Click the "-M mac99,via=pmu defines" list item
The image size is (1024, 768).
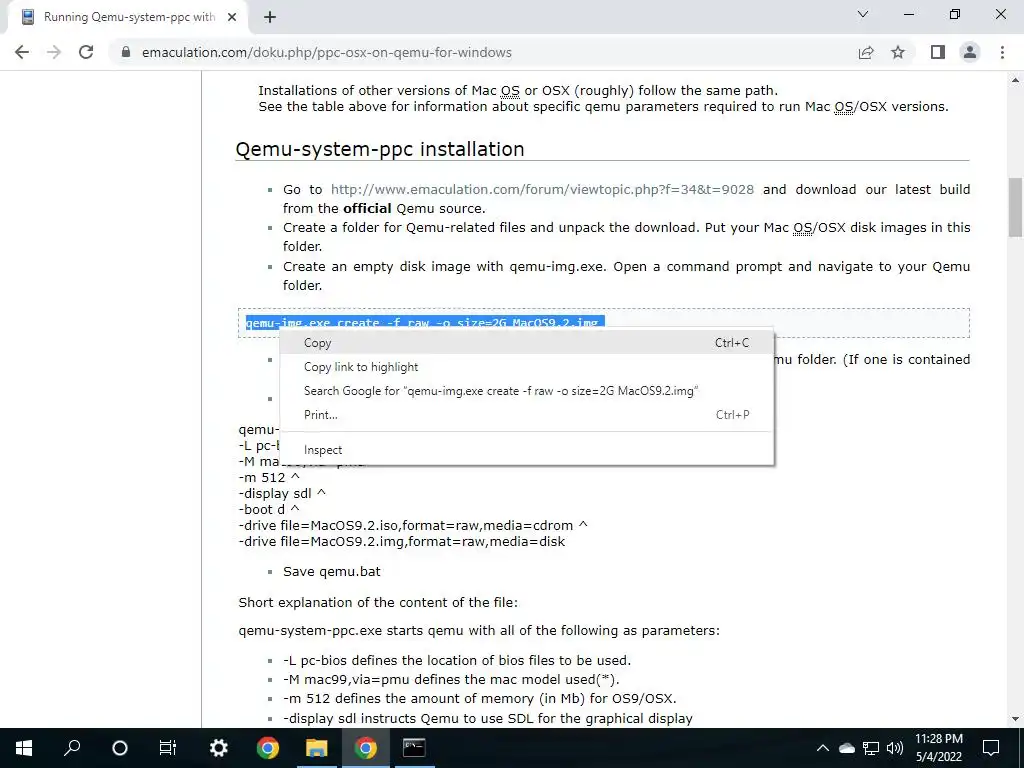[451, 679]
